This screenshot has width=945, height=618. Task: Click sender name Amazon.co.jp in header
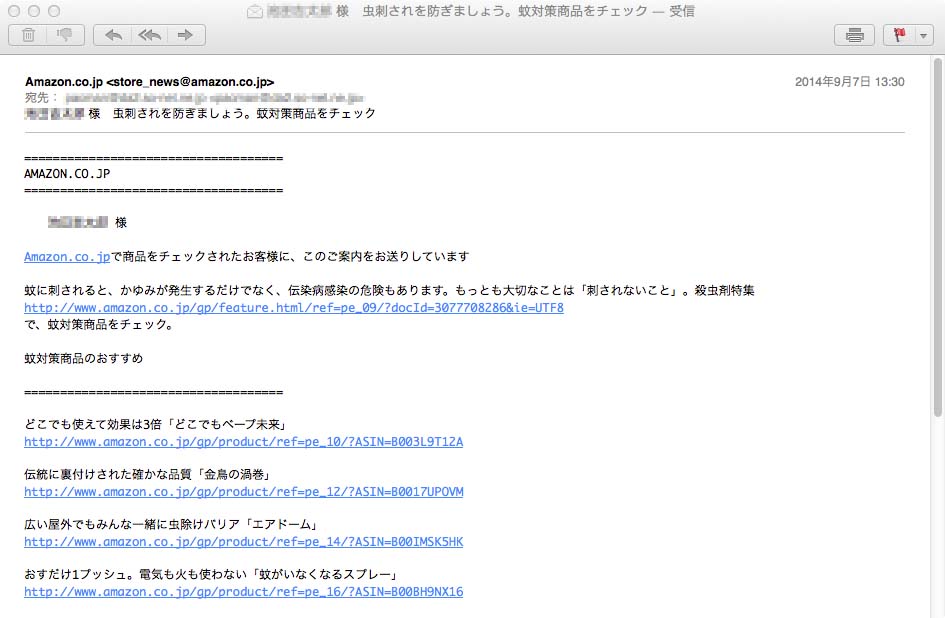point(64,82)
